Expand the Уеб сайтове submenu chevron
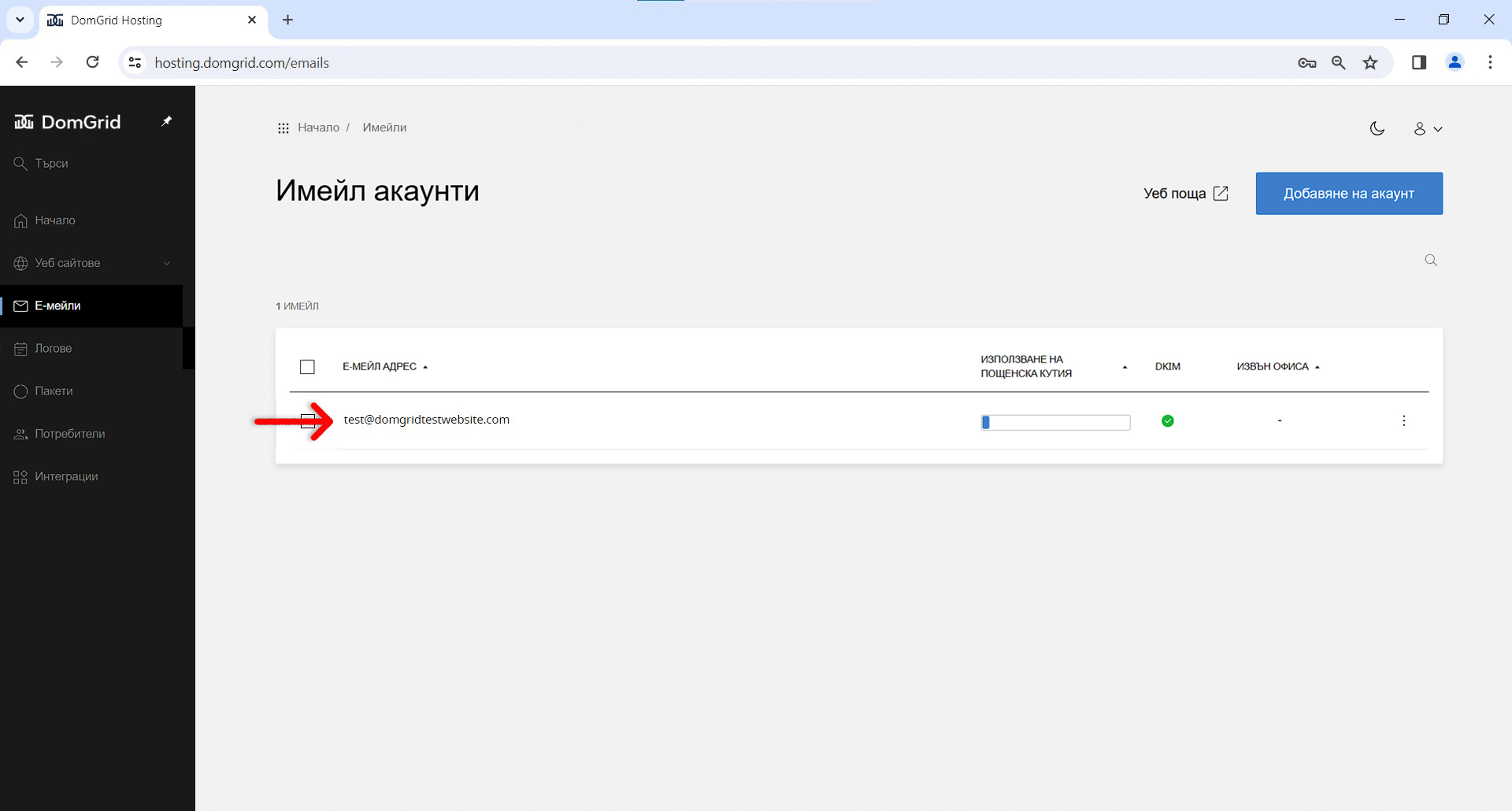This screenshot has width=1512, height=811. 167,263
